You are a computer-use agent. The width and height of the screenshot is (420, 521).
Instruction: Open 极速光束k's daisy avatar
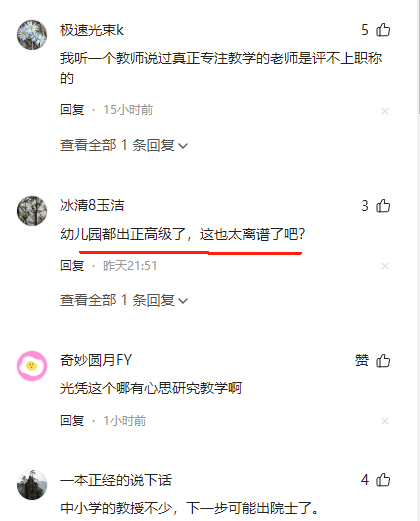(x=32, y=35)
